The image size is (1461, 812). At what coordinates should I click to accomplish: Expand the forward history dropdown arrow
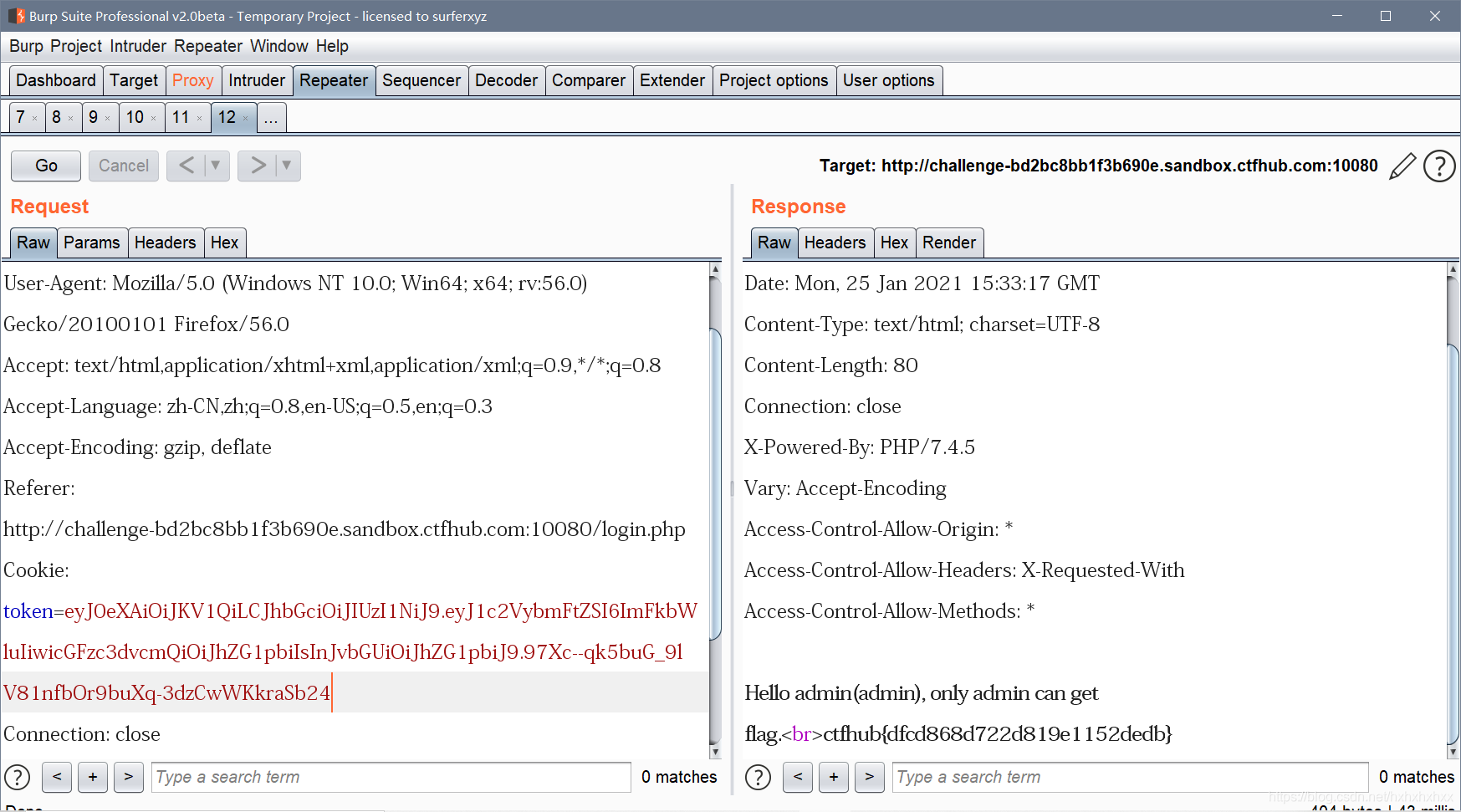tap(287, 166)
